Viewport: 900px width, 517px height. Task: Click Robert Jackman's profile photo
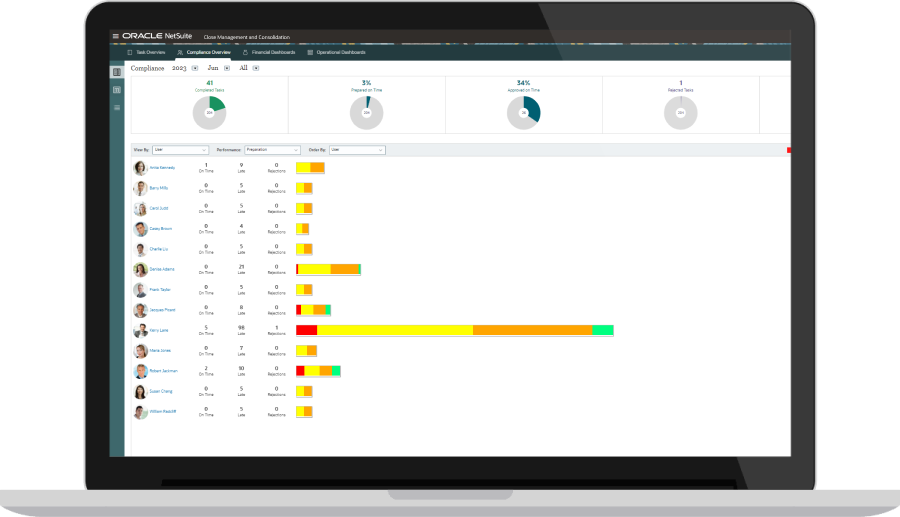tap(140, 371)
